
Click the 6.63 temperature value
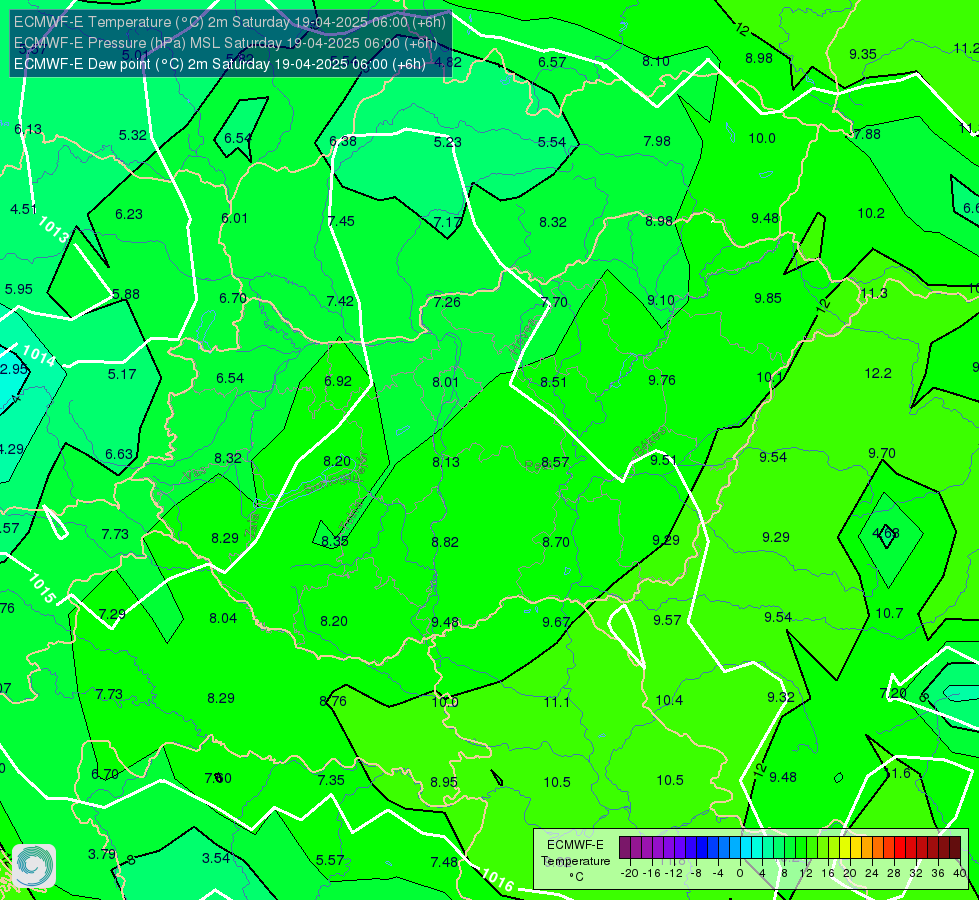(119, 454)
